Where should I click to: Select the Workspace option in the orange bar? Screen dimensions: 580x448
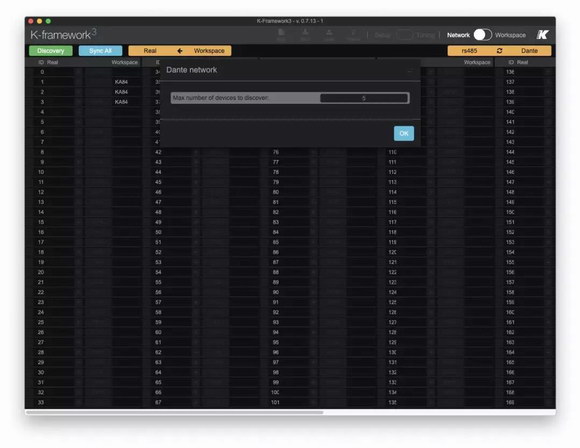coord(209,51)
